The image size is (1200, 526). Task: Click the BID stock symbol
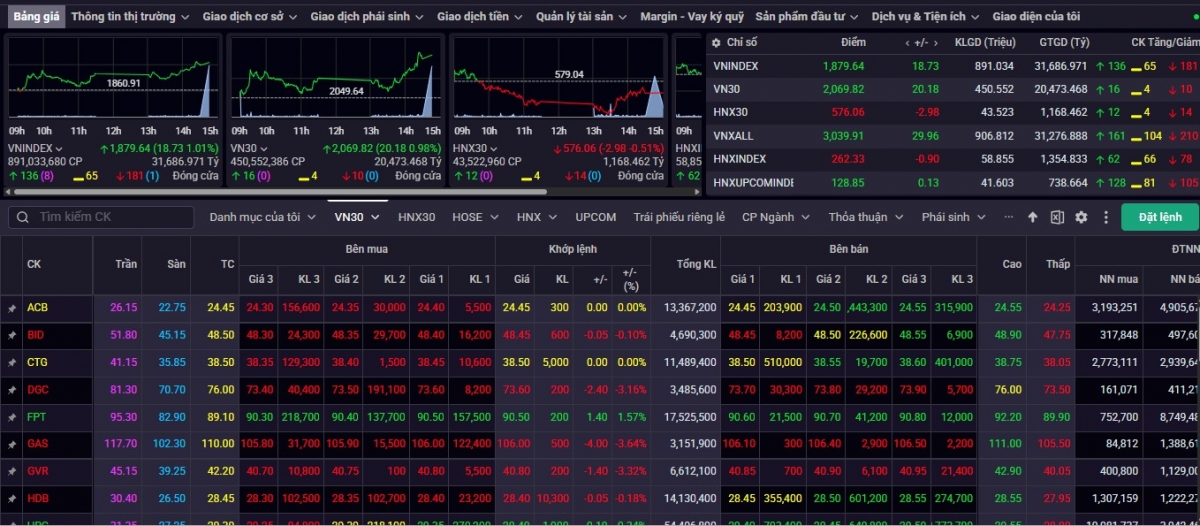[36, 335]
